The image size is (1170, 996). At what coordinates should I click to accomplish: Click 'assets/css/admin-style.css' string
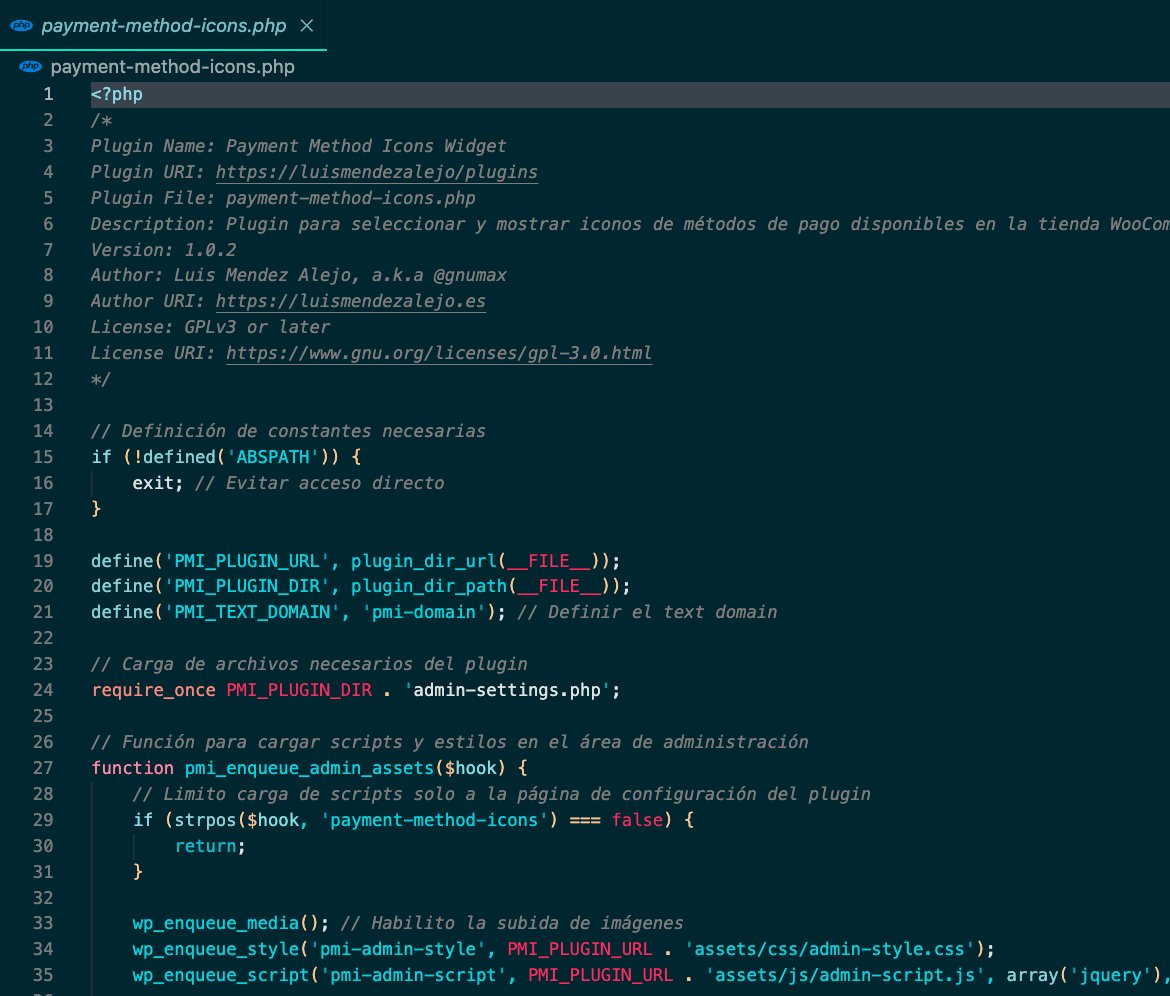click(829, 949)
